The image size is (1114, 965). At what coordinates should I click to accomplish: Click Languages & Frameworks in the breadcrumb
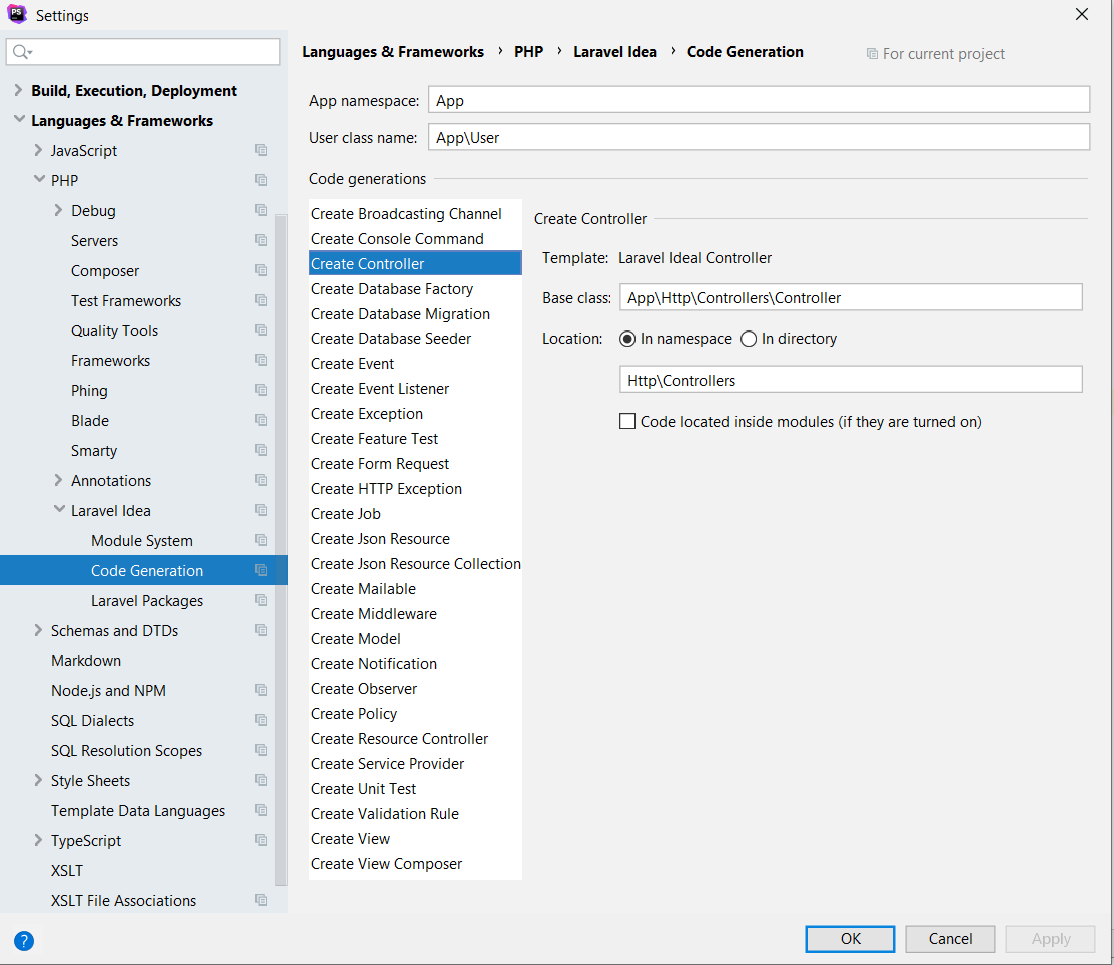coord(393,52)
